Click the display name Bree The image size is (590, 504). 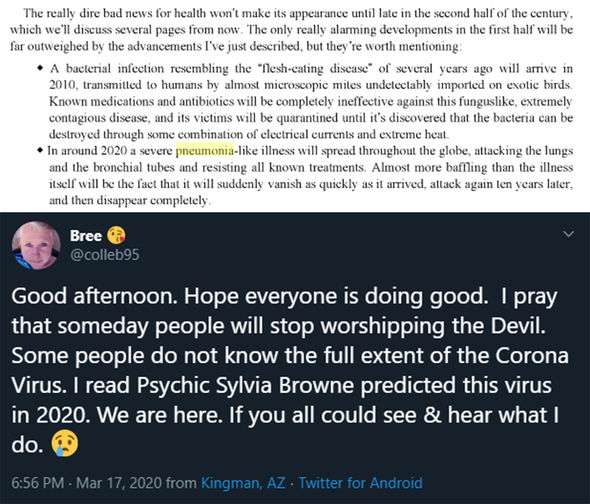tap(85, 236)
